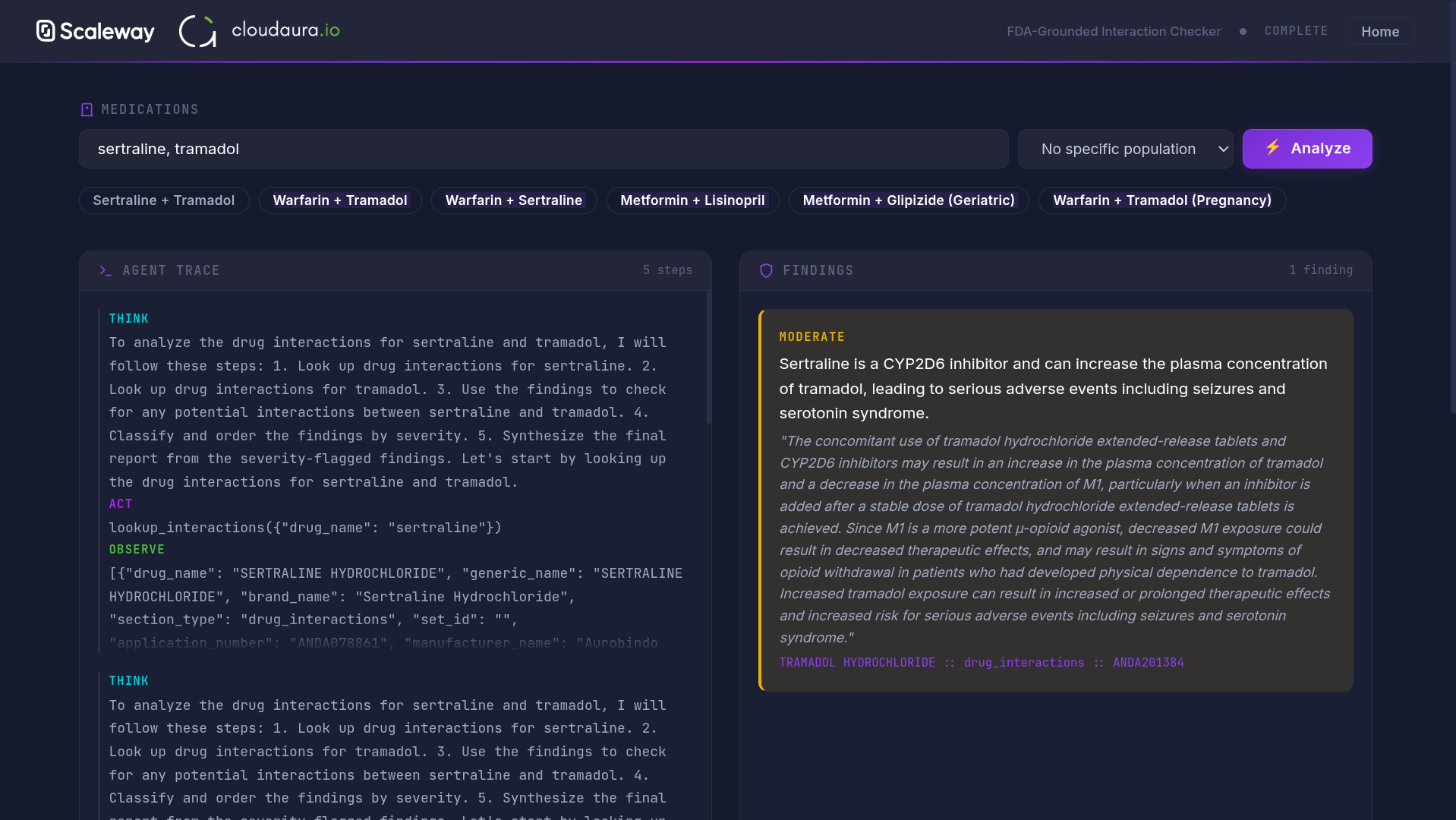
Task: Click the italic FDA label quote text
Action: 1054,540
